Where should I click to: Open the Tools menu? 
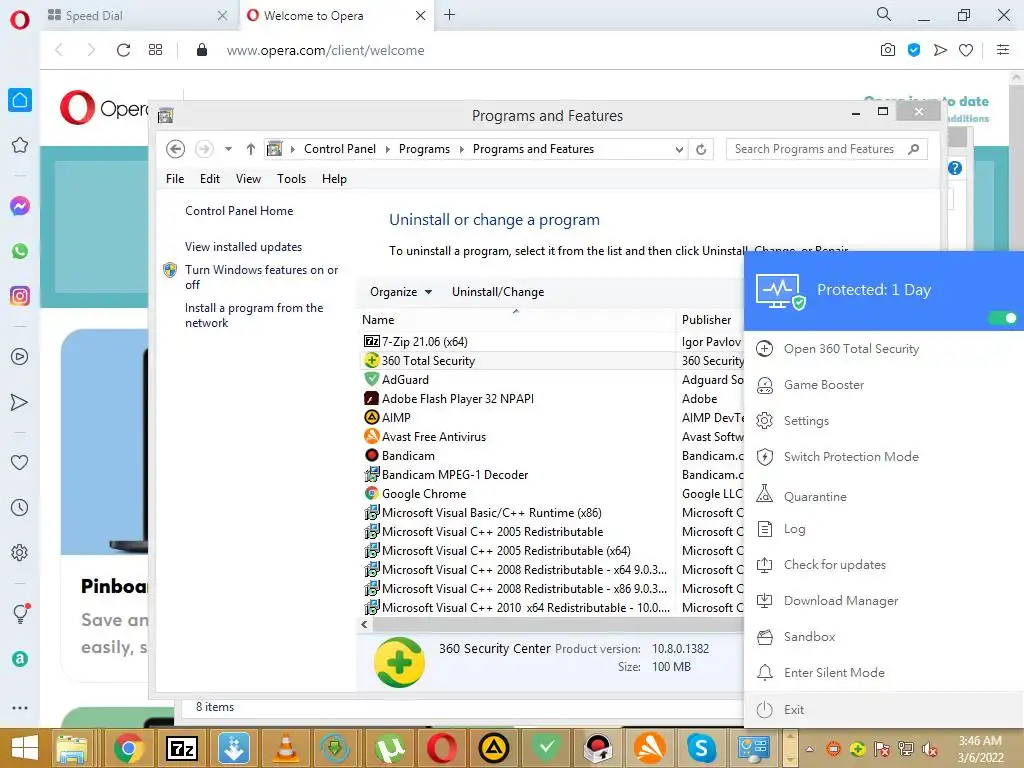[x=291, y=179]
